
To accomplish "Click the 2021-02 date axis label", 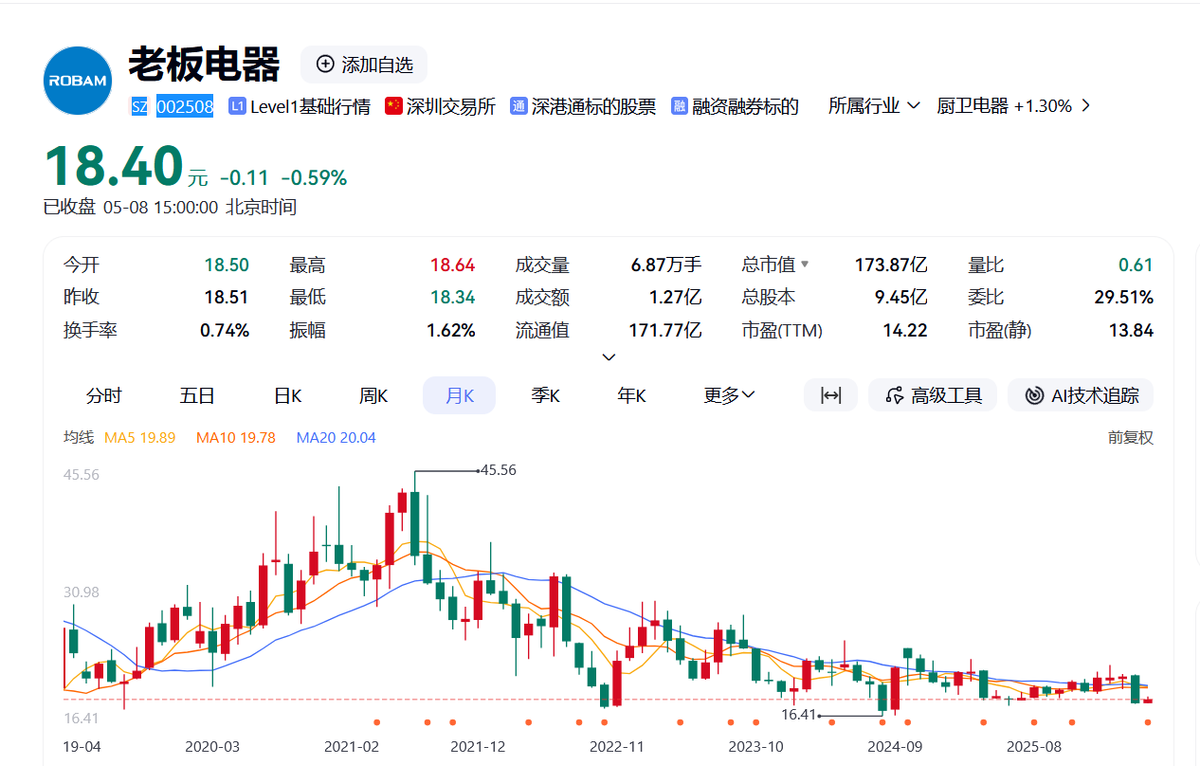I will pos(353,747).
